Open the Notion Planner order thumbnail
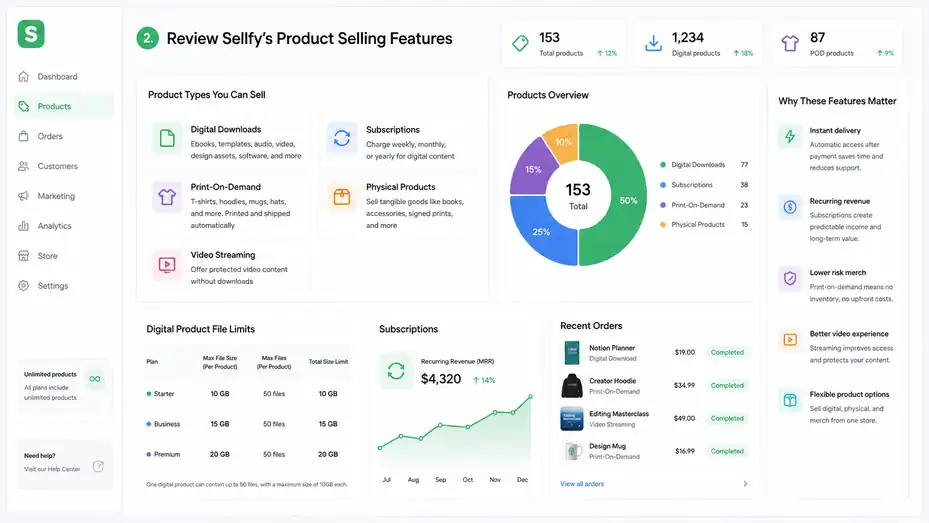Screen dimensions: 929x523 tap(572, 352)
